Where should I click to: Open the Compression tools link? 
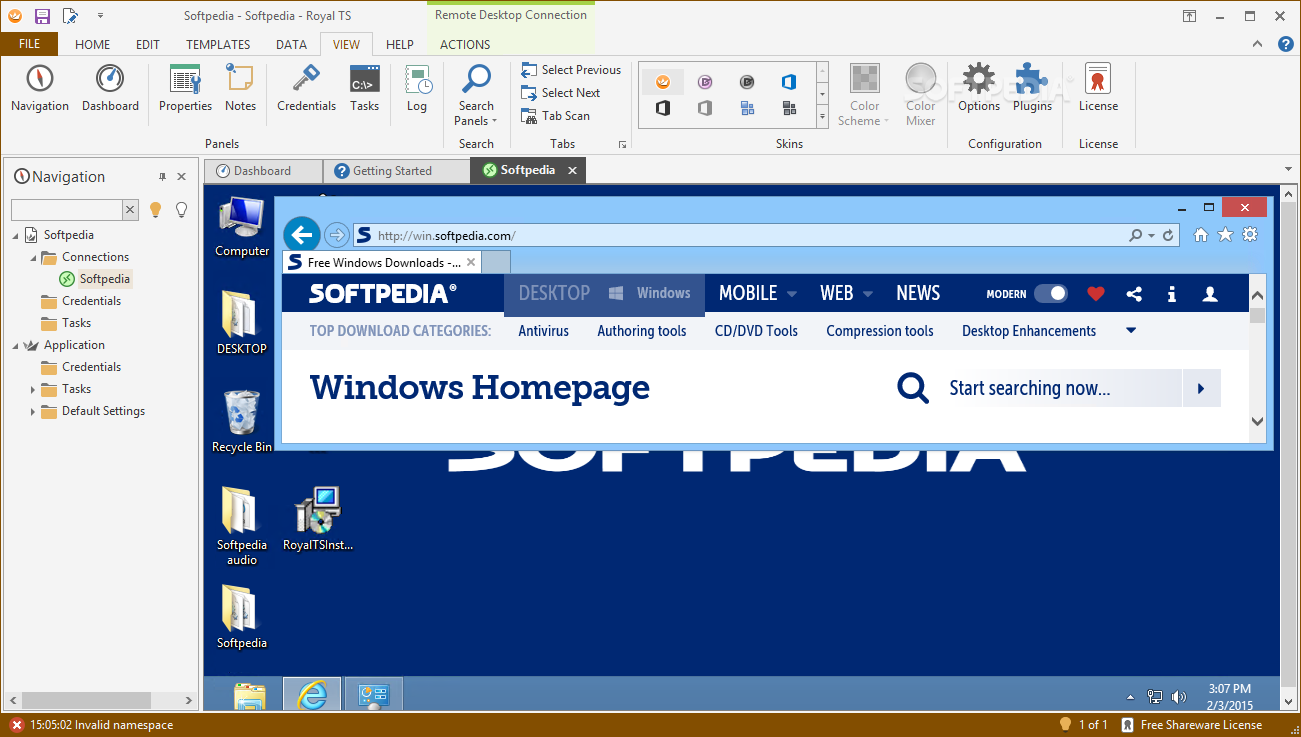tap(880, 331)
